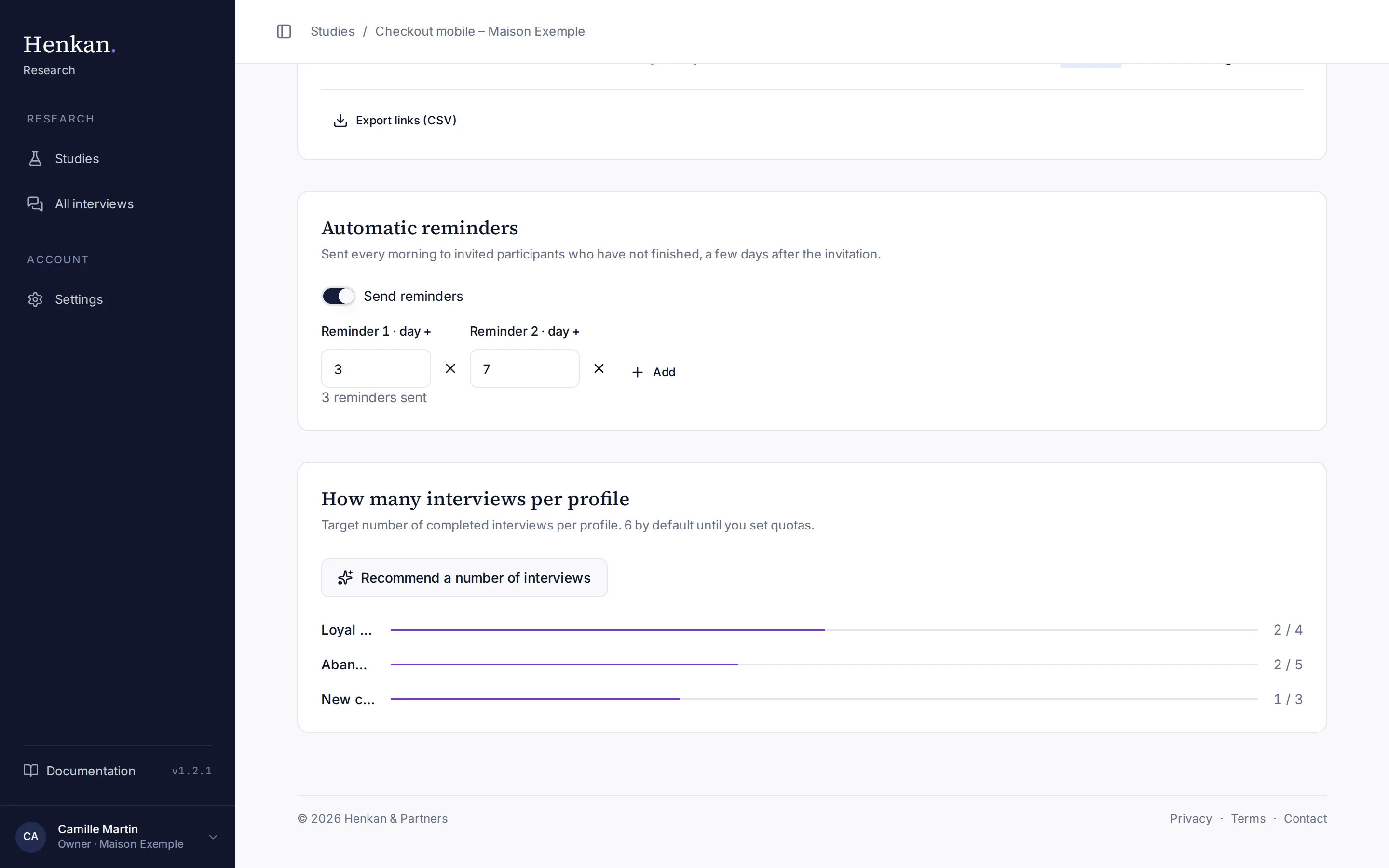The width and height of the screenshot is (1389, 868).
Task: Click the Loyal profile progress bar
Action: tap(824, 630)
